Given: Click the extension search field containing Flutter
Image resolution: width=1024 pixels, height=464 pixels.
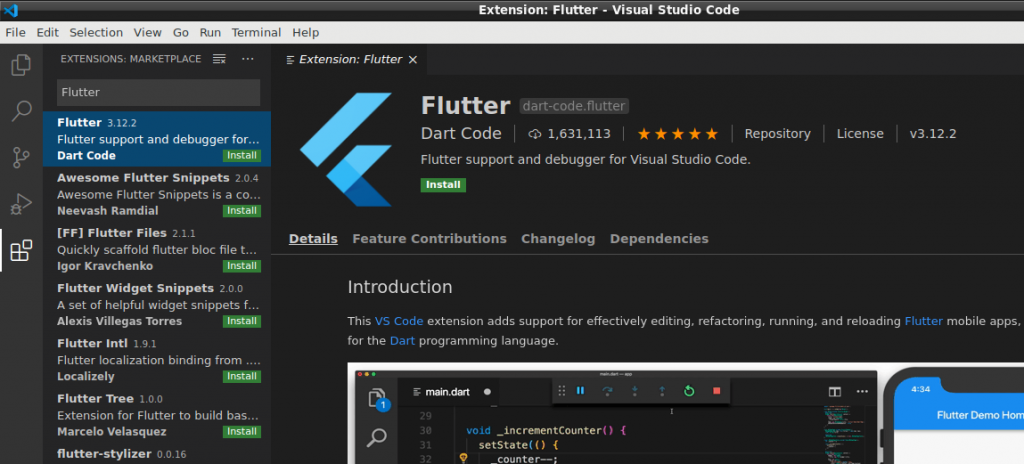Looking at the screenshot, I should 159,92.
